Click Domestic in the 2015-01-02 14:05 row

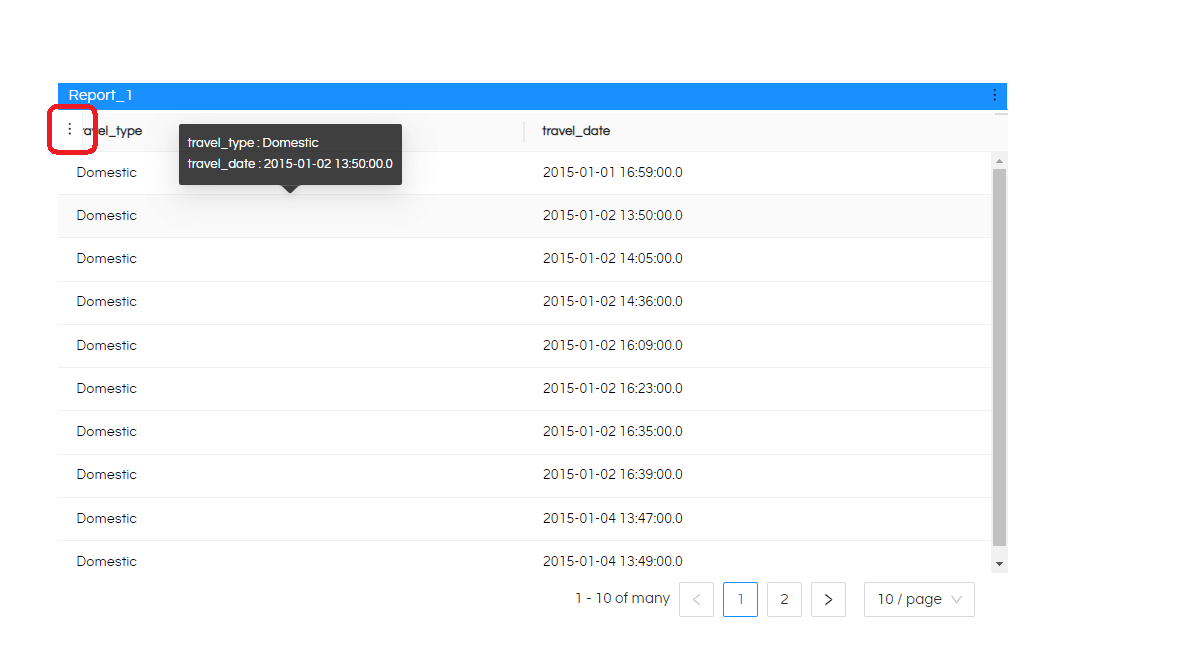coord(107,259)
